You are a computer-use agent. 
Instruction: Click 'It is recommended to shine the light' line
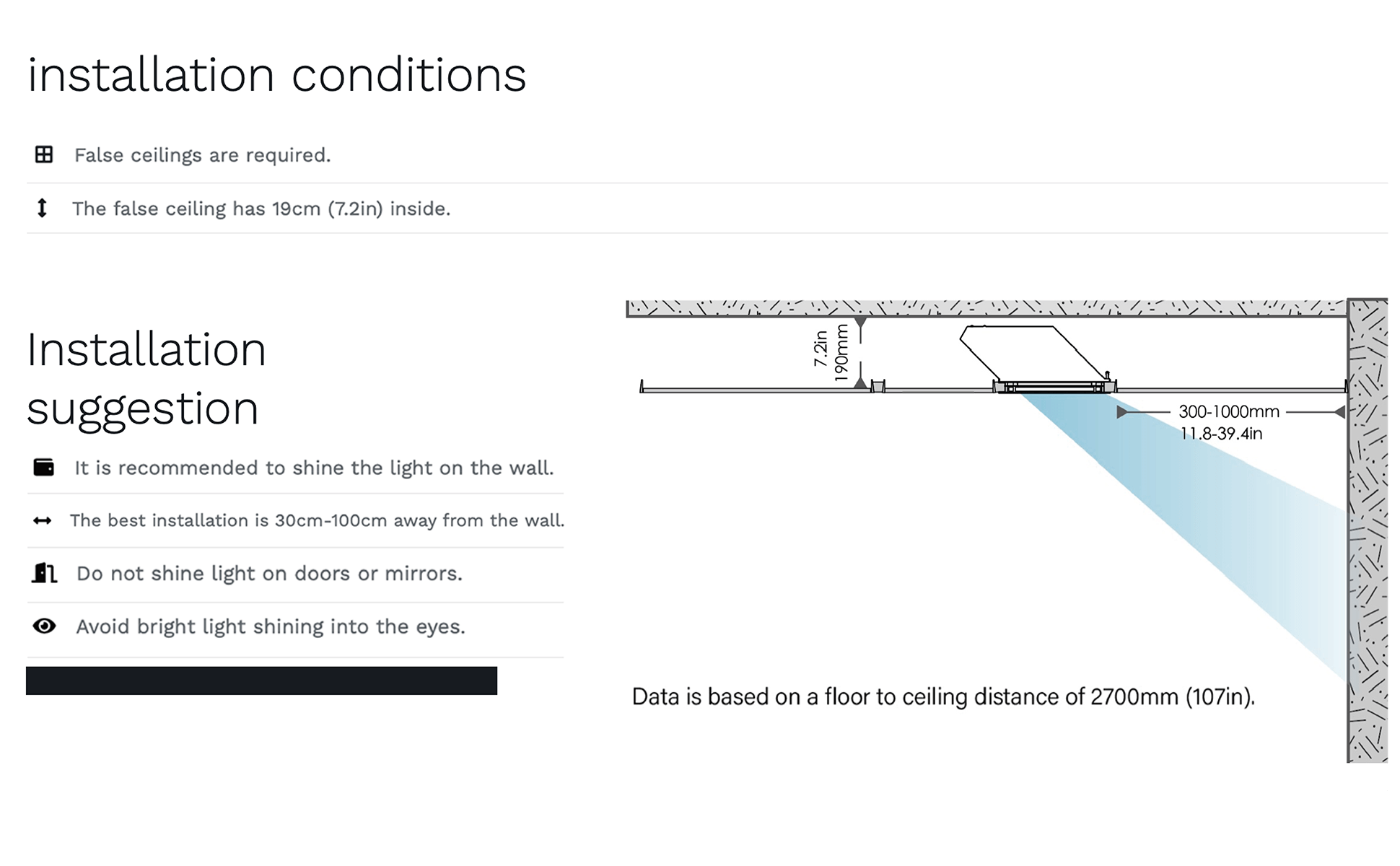pyautogui.click(x=314, y=468)
